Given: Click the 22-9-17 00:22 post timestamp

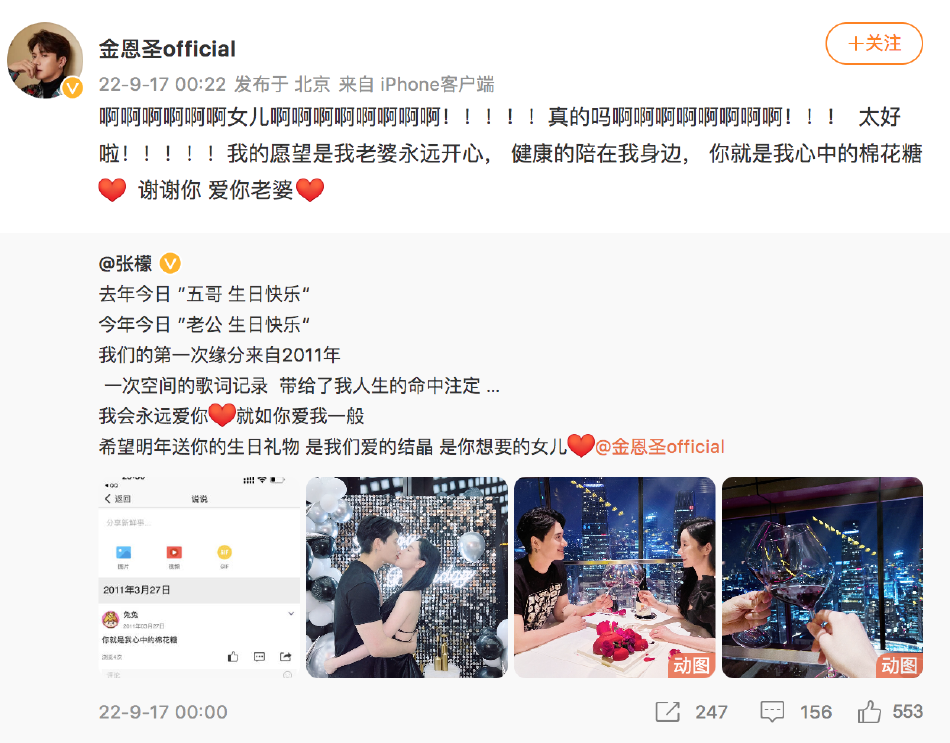Looking at the screenshot, I should click(x=162, y=84).
